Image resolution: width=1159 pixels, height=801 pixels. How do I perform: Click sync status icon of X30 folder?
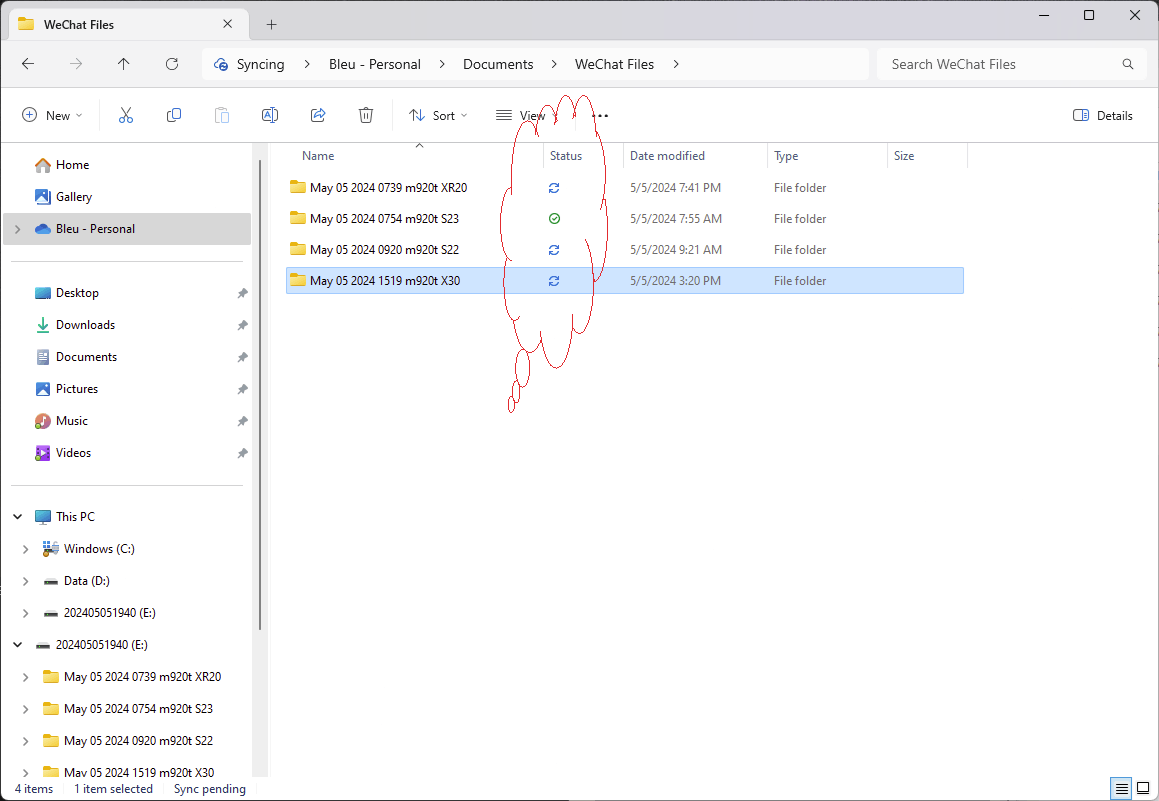(554, 281)
